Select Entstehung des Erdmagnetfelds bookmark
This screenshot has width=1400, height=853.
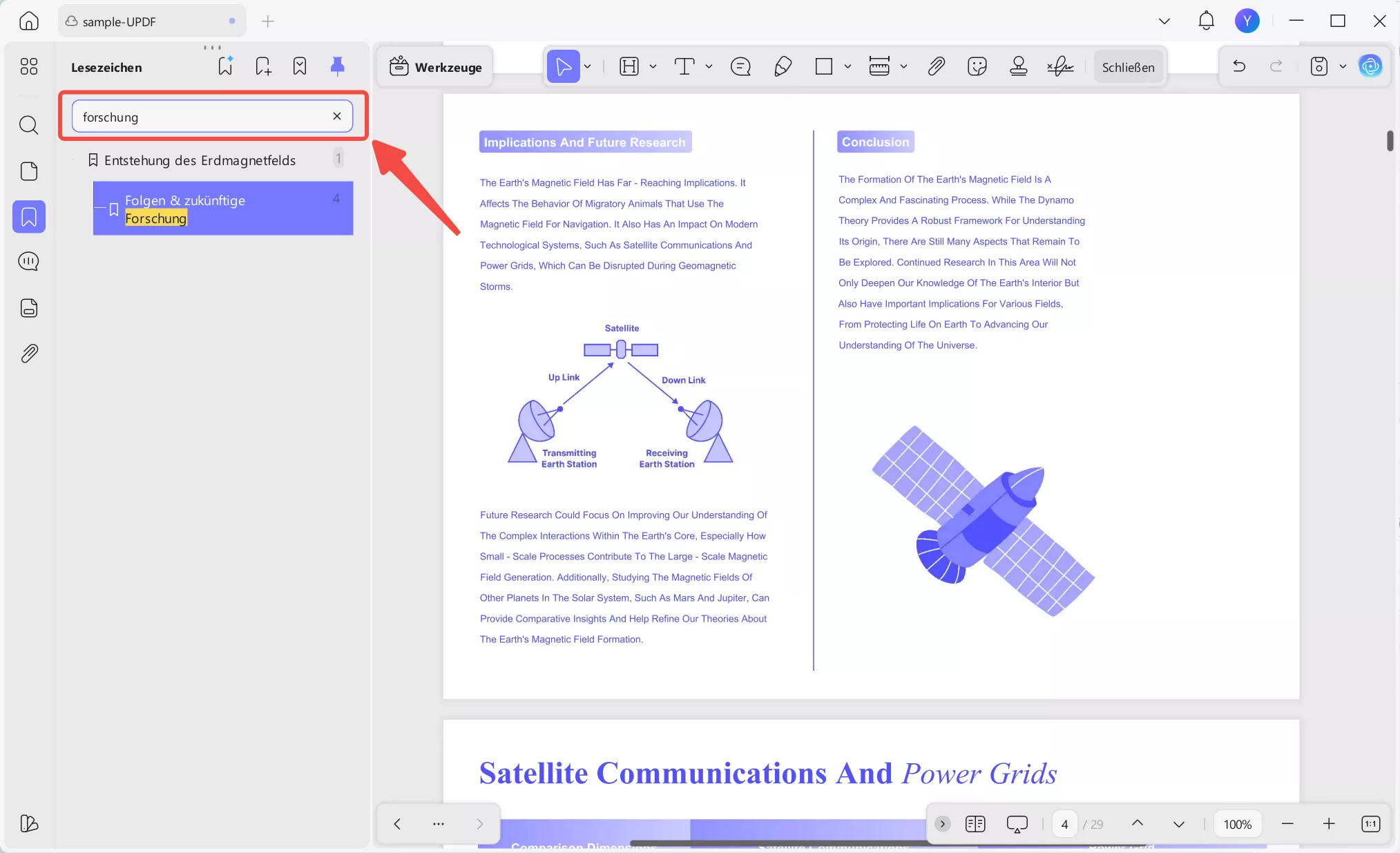pyautogui.click(x=200, y=160)
